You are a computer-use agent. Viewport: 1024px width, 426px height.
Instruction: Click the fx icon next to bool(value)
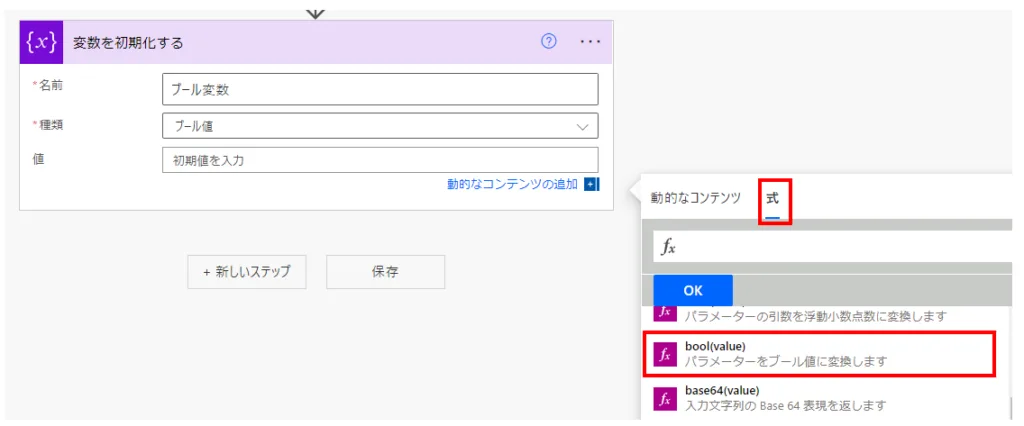coord(665,354)
